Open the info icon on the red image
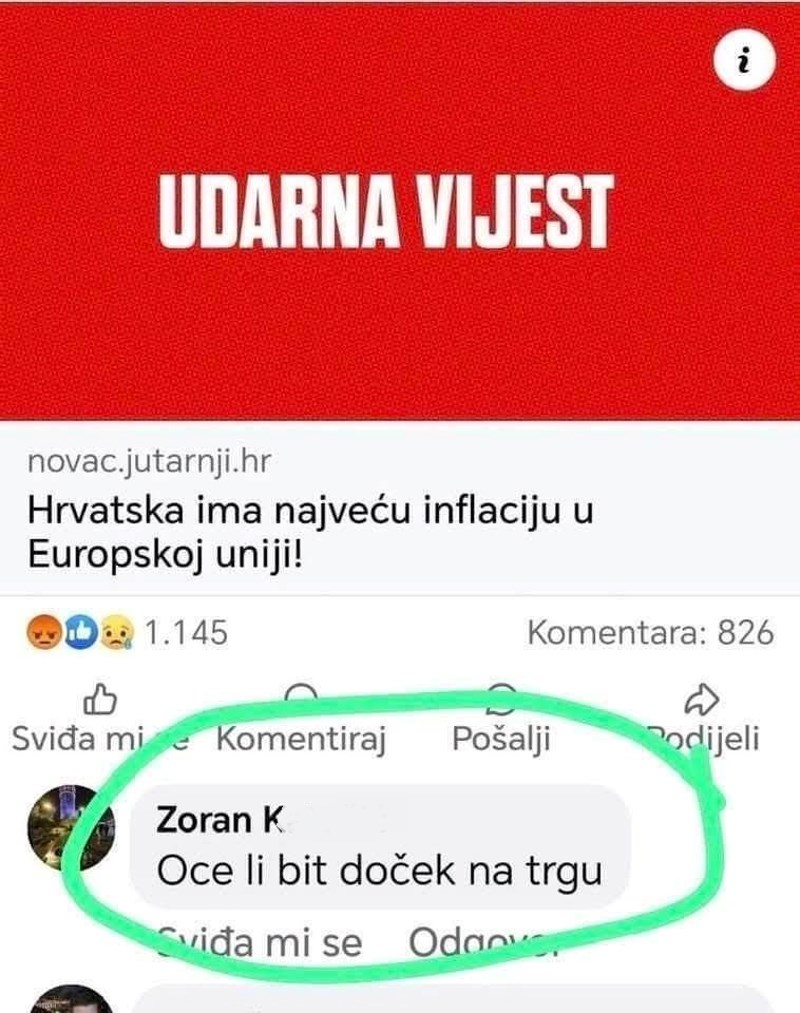This screenshot has width=800, height=1013. click(744, 59)
